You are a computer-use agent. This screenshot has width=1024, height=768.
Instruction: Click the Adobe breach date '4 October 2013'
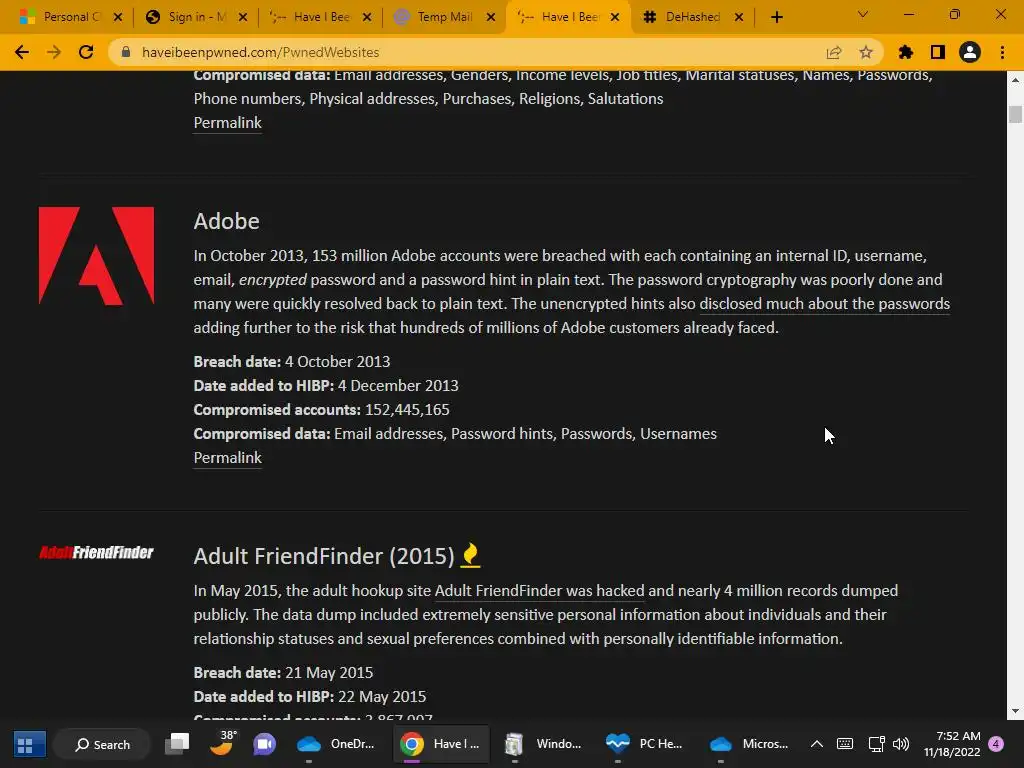pos(337,362)
